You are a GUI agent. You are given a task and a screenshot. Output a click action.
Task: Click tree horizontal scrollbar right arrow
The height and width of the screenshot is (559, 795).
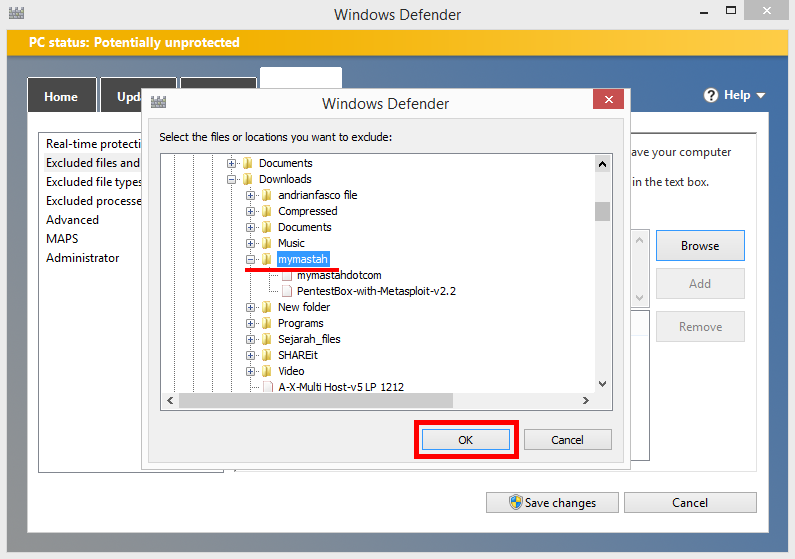click(x=586, y=400)
